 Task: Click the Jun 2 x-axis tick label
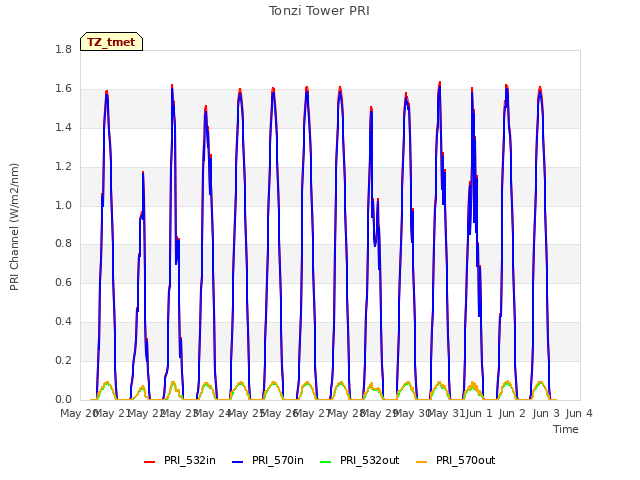[x=512, y=413]
